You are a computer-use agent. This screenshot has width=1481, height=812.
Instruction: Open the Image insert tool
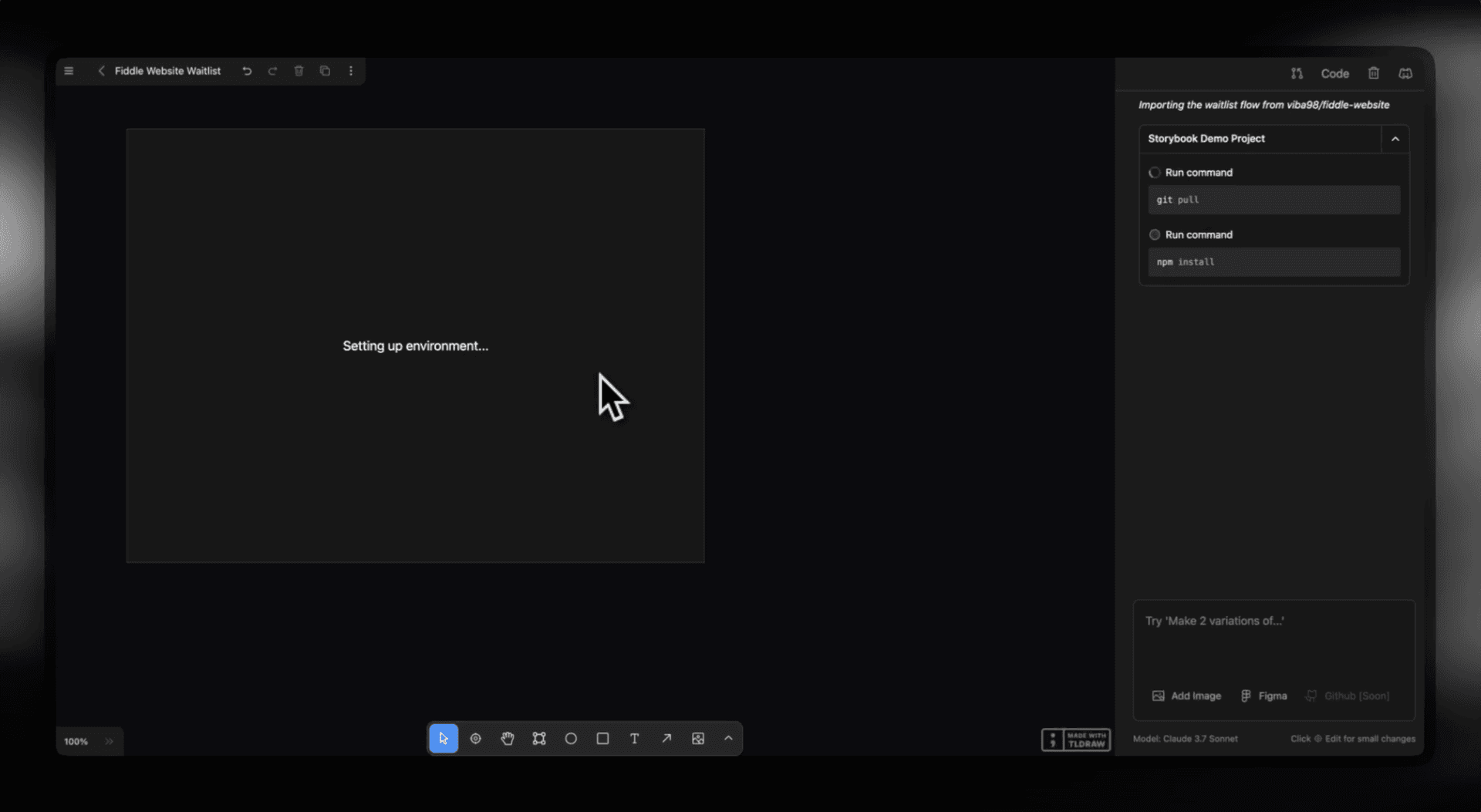pos(698,738)
